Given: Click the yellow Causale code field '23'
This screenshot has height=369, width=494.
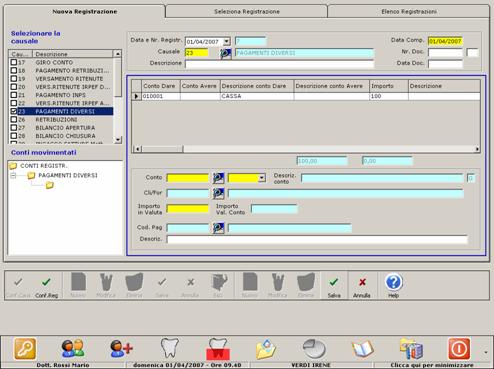Looking at the screenshot, I should click(x=197, y=53).
